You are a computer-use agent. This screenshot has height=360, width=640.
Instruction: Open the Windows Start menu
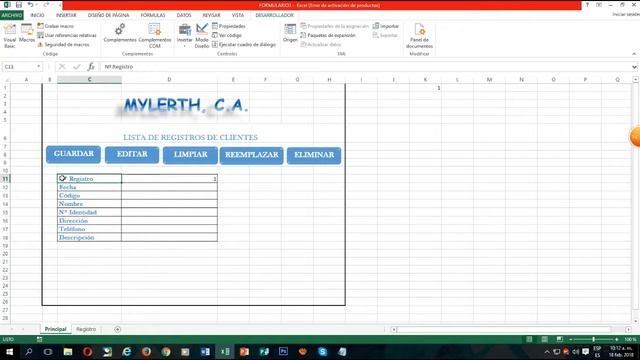click(9, 351)
